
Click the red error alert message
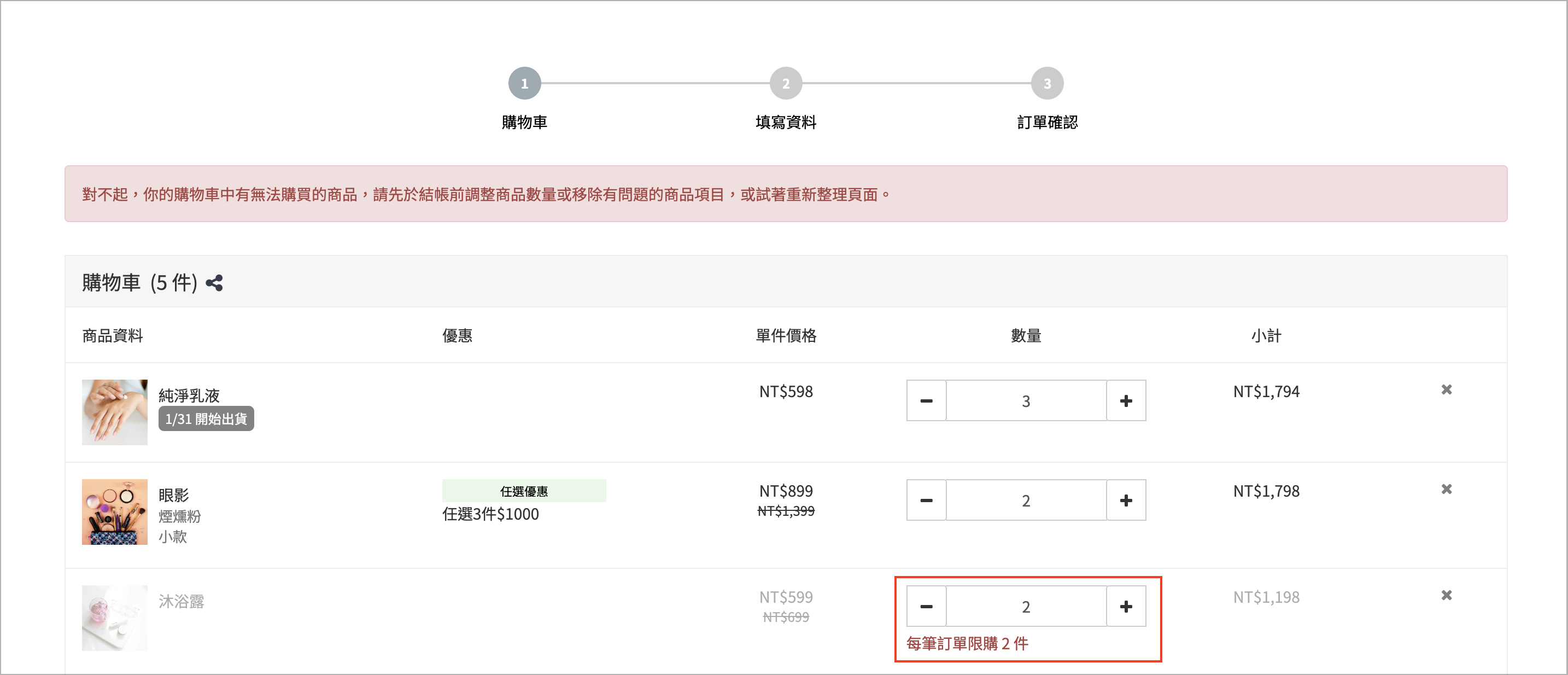click(x=785, y=194)
